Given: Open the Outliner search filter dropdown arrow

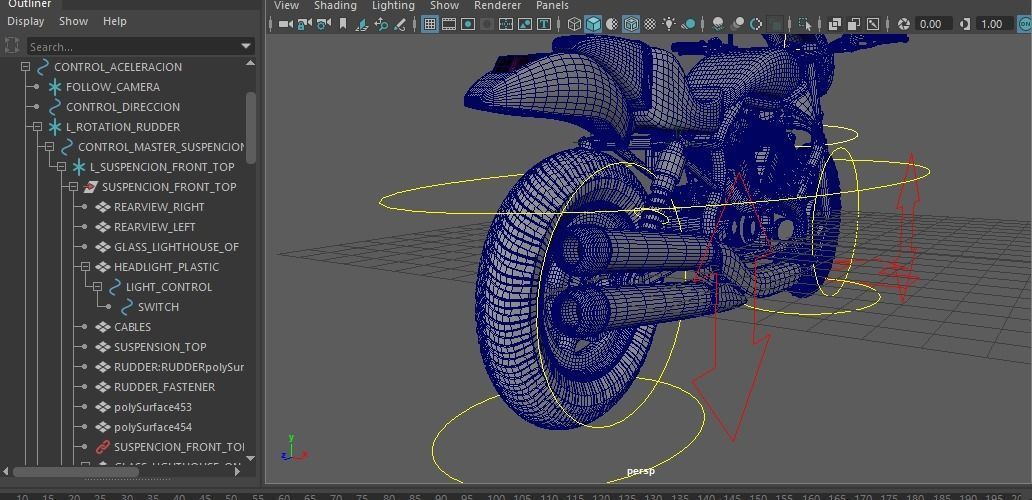Looking at the screenshot, I should [246, 47].
